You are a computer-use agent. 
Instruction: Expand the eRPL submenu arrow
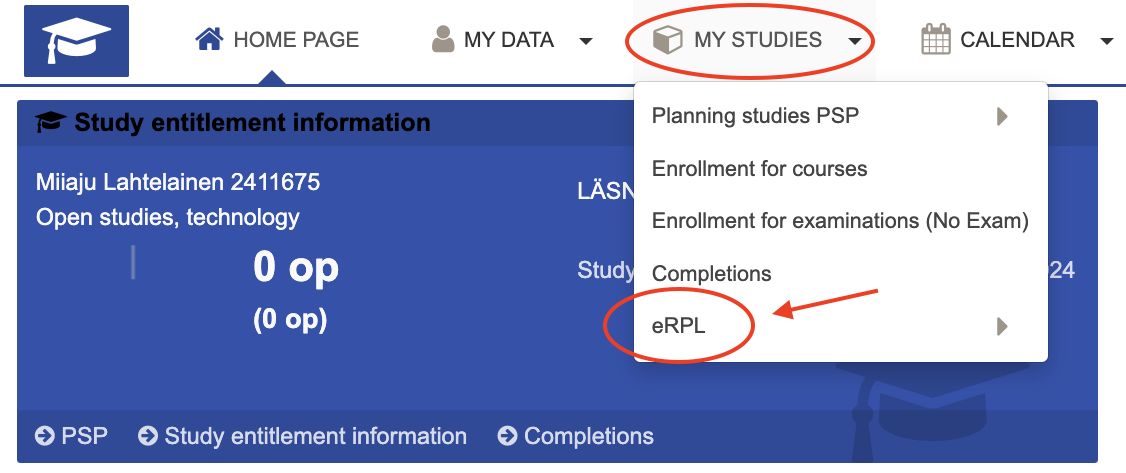(1002, 326)
